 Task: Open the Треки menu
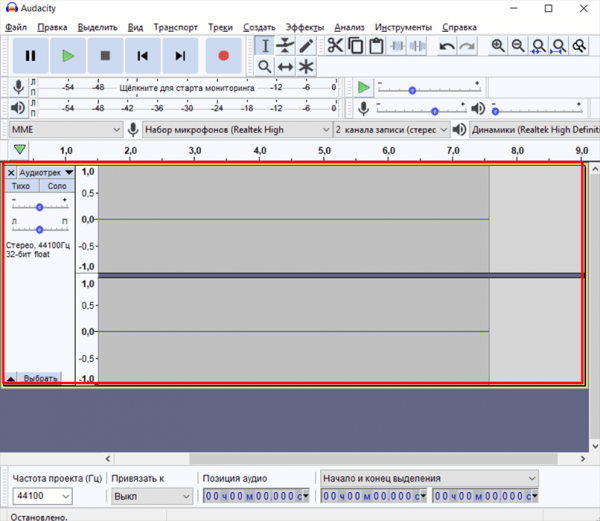(220, 27)
